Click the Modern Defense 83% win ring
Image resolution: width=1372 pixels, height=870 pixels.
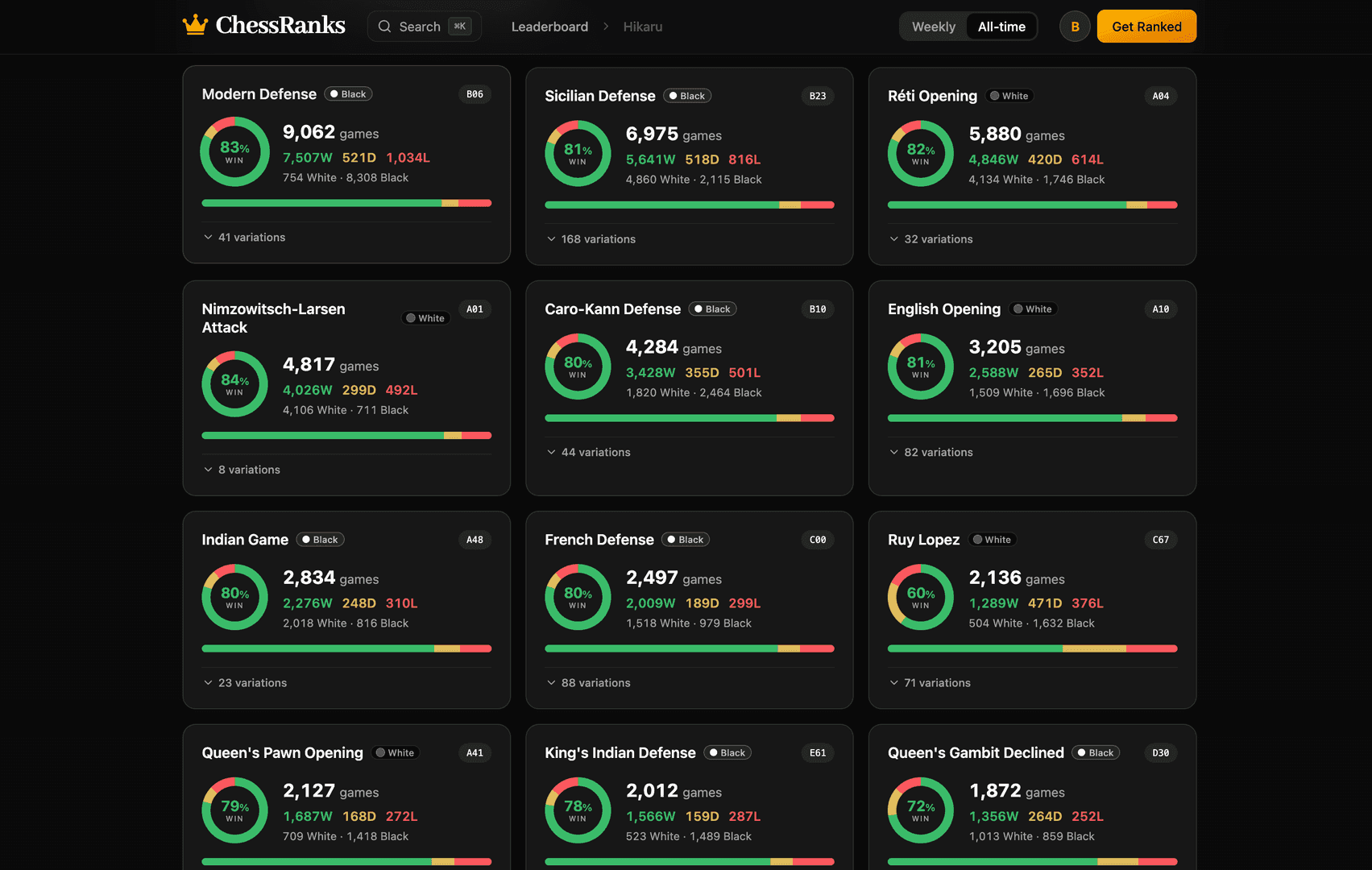234,151
